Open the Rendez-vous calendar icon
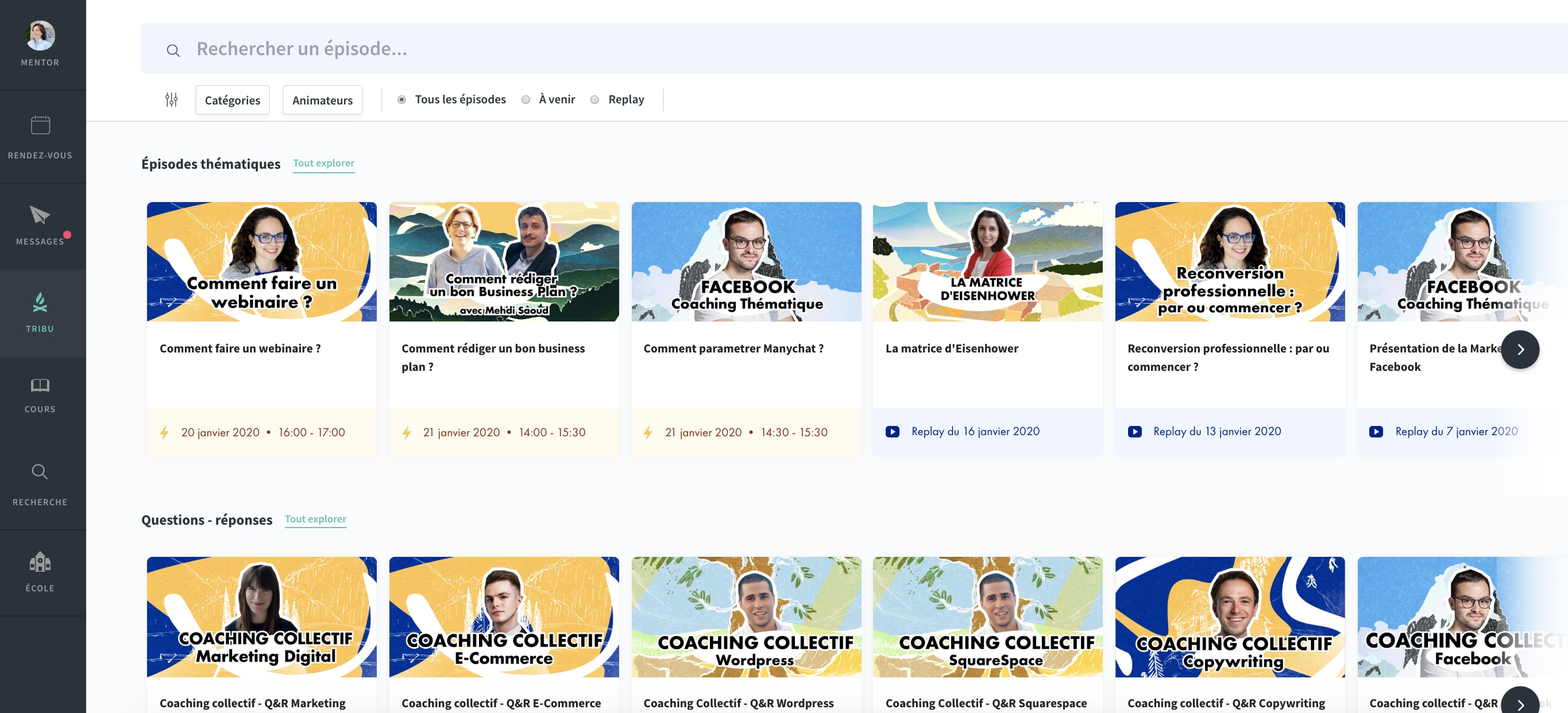The width and height of the screenshot is (1568, 713). point(40,125)
